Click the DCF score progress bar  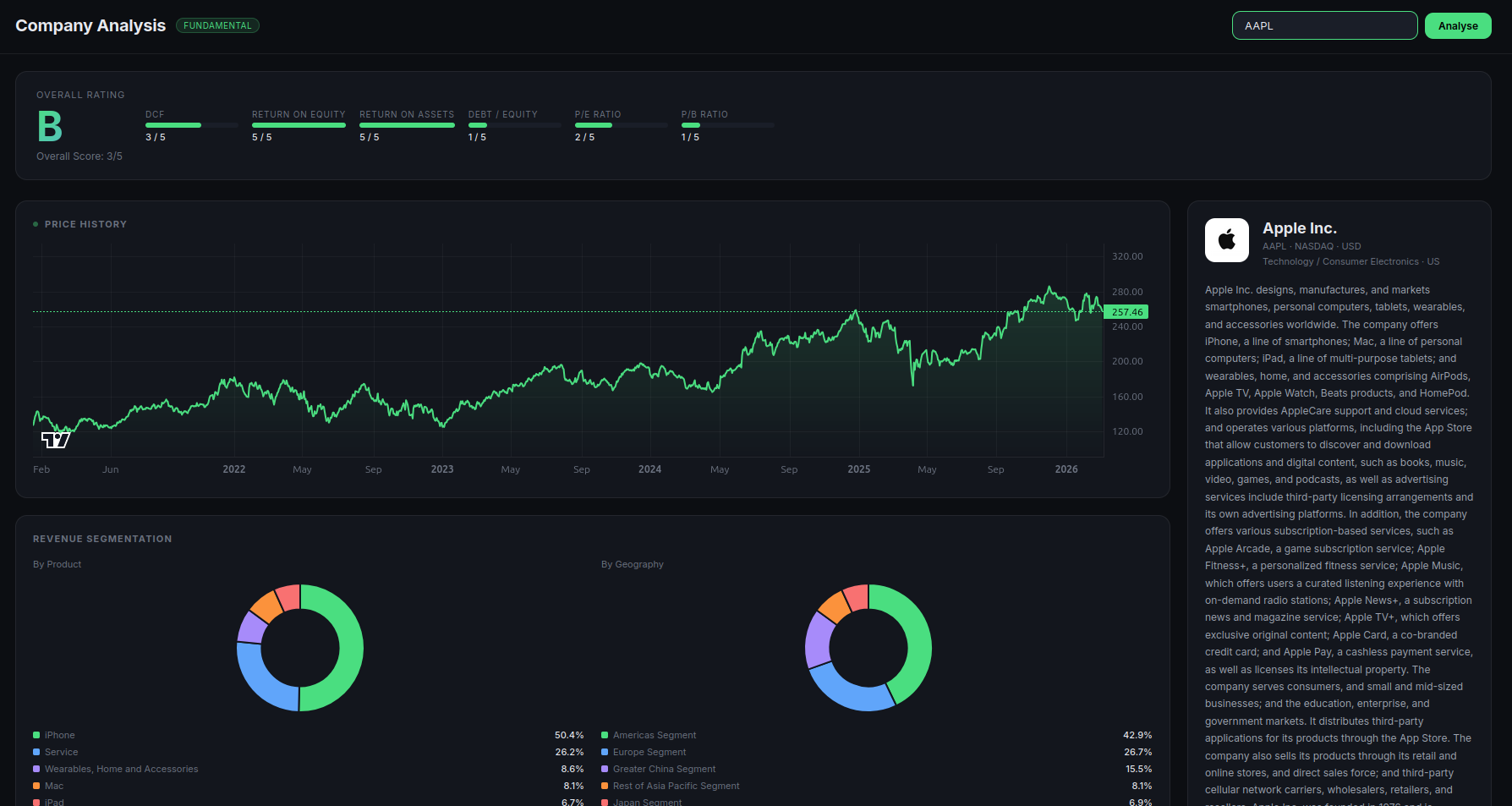point(191,125)
